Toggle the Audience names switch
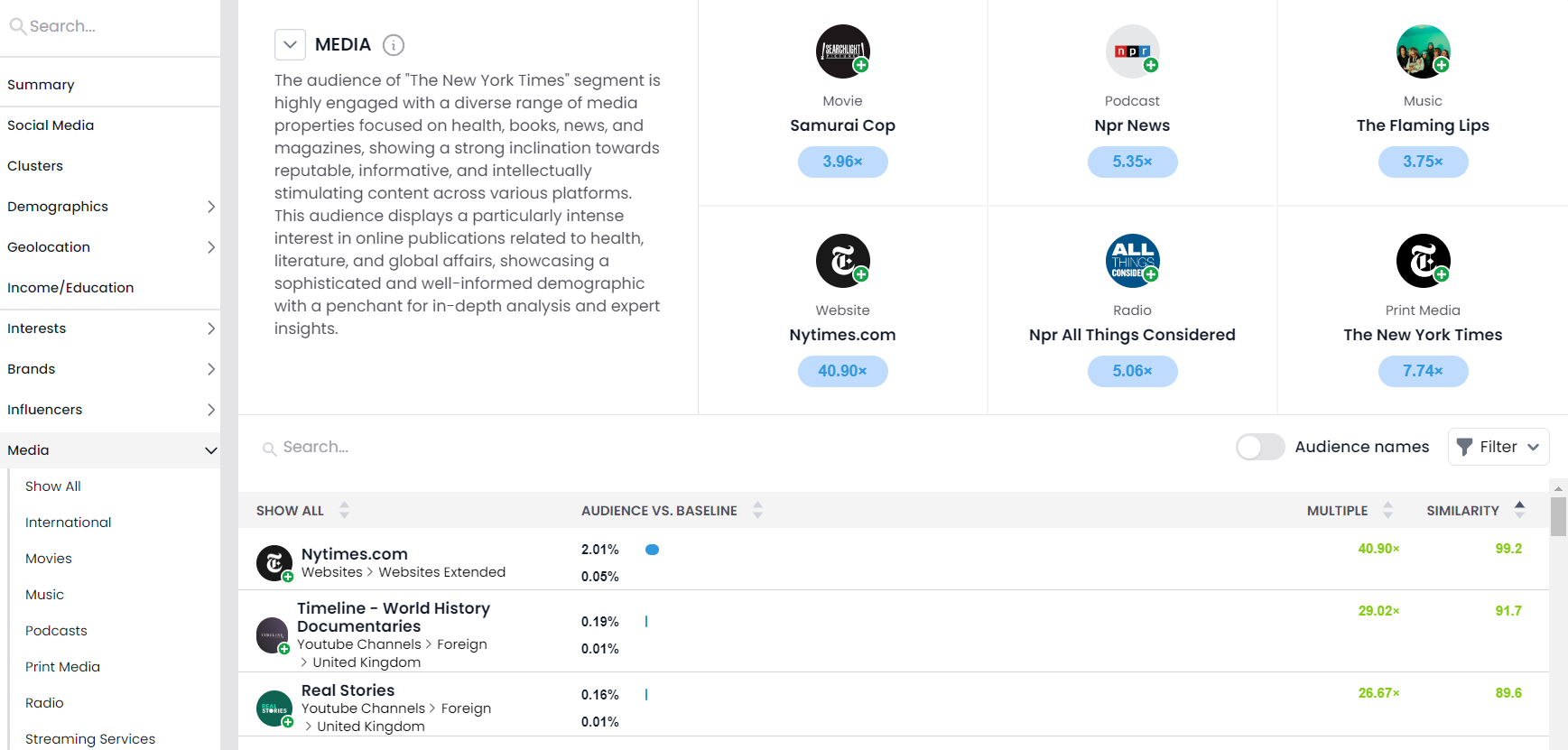The image size is (1568, 750). pos(1260,447)
